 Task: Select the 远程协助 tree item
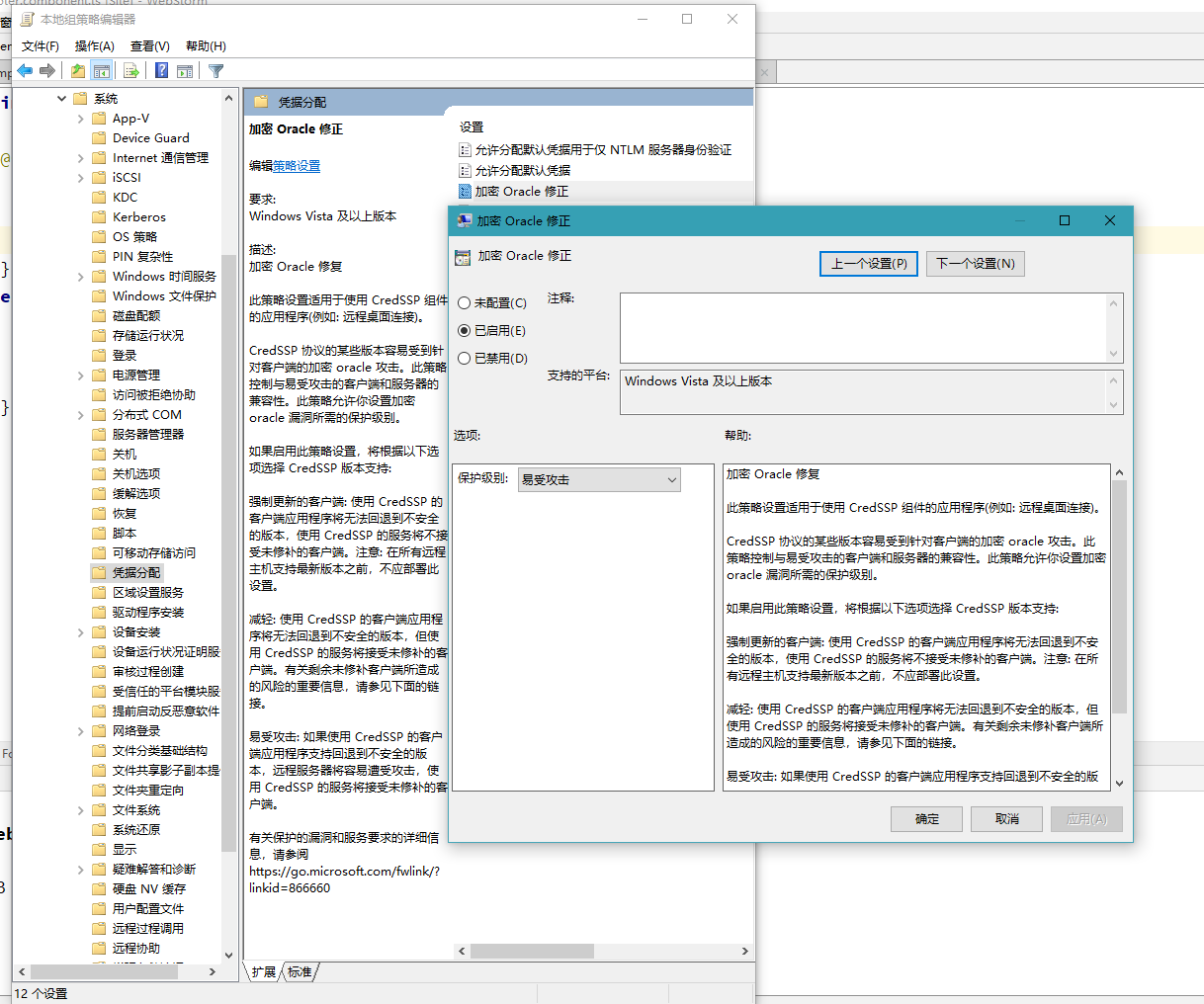coord(136,949)
